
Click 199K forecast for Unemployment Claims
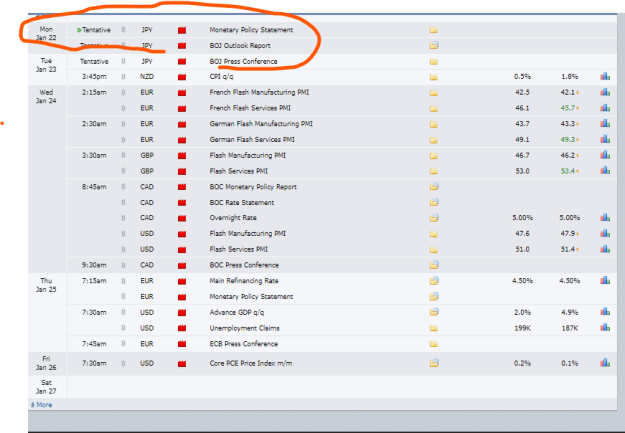[522, 328]
